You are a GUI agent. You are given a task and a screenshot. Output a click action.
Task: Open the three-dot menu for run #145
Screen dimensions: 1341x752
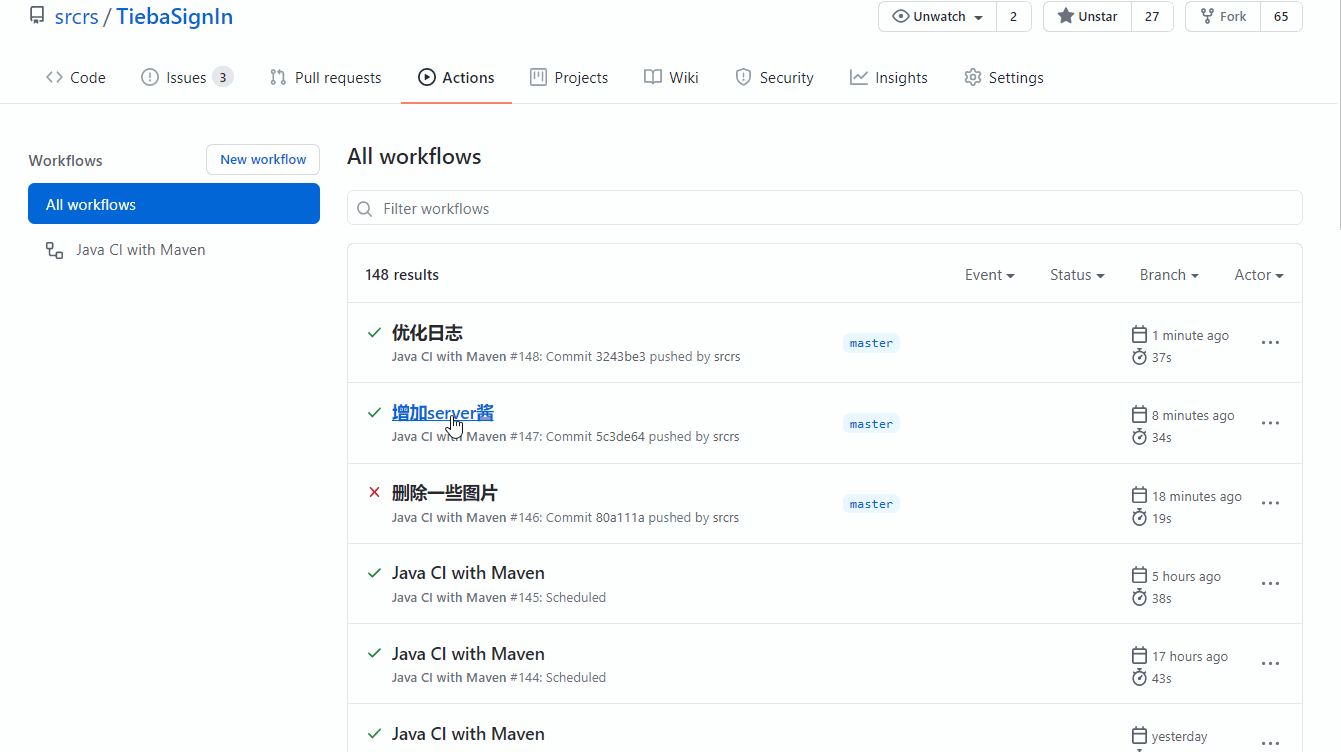(x=1270, y=583)
